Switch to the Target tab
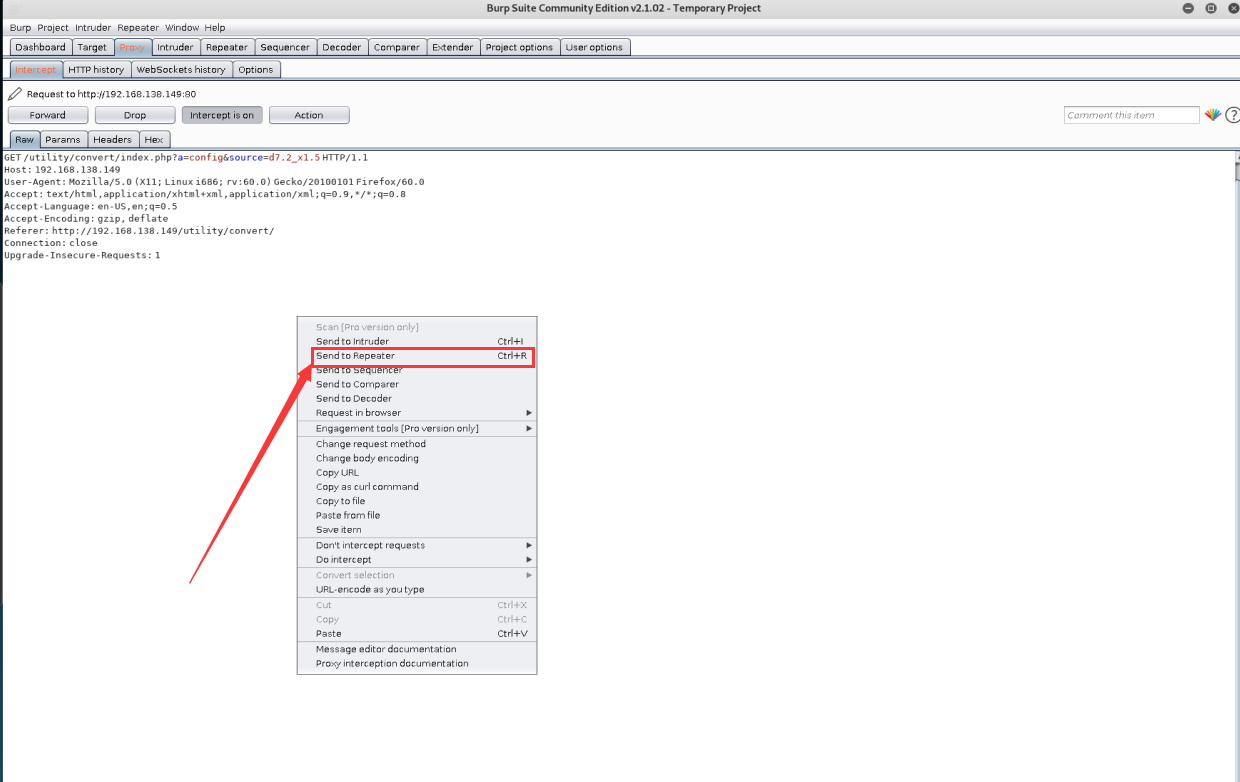 pyautogui.click(x=92, y=47)
